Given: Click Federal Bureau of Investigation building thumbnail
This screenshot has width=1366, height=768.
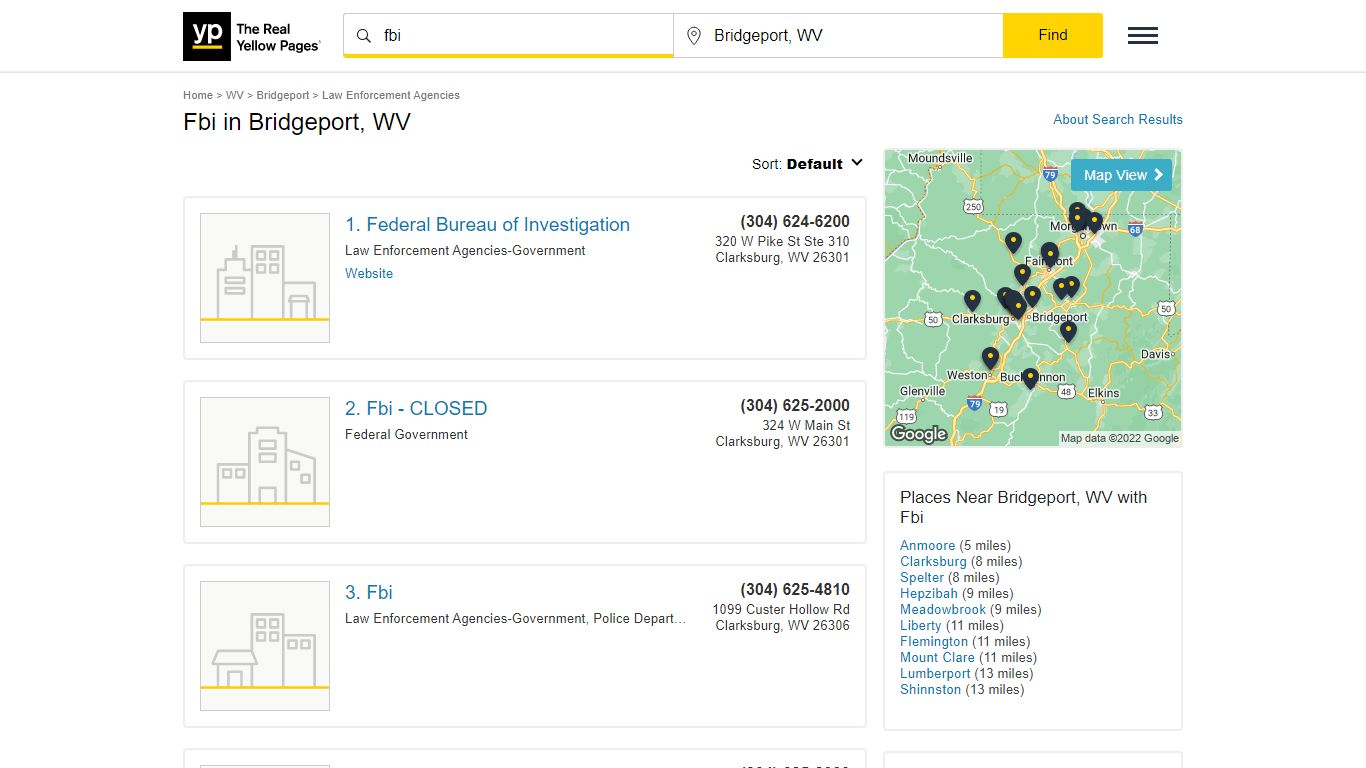Looking at the screenshot, I should click(265, 278).
